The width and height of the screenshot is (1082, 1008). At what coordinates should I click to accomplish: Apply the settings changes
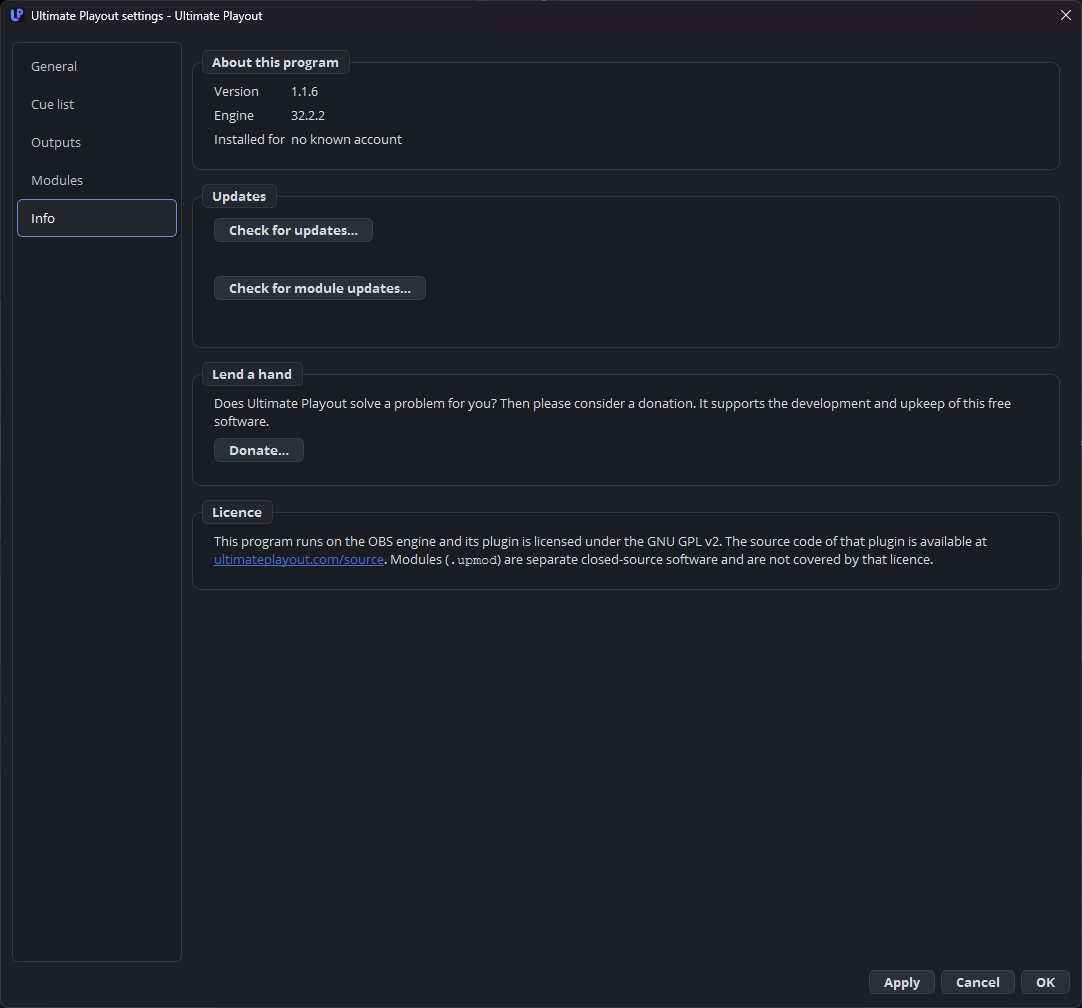(901, 982)
